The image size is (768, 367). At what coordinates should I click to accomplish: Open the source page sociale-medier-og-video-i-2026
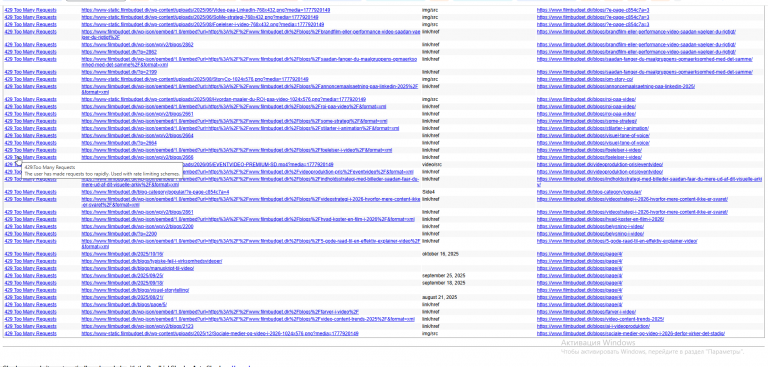coord(631,334)
